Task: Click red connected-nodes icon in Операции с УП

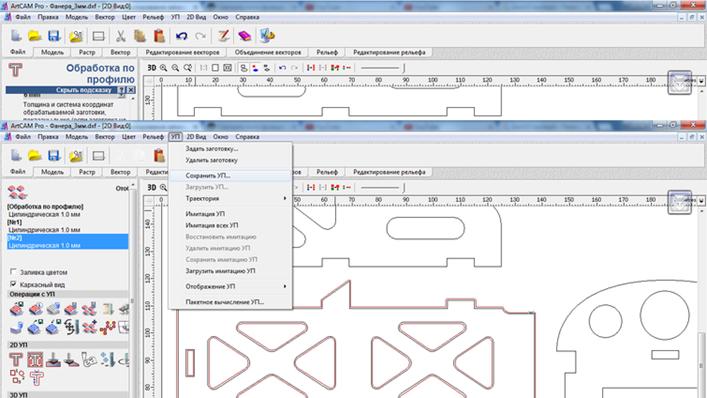Action: [108, 327]
